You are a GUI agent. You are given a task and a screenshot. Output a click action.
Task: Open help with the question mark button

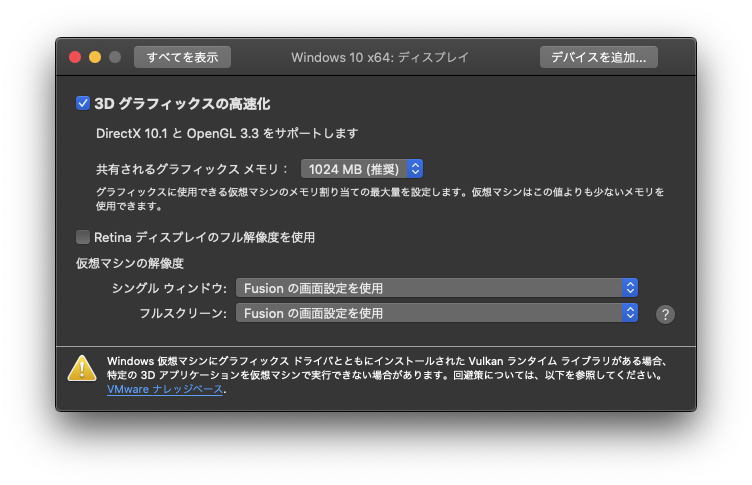pyautogui.click(x=665, y=315)
